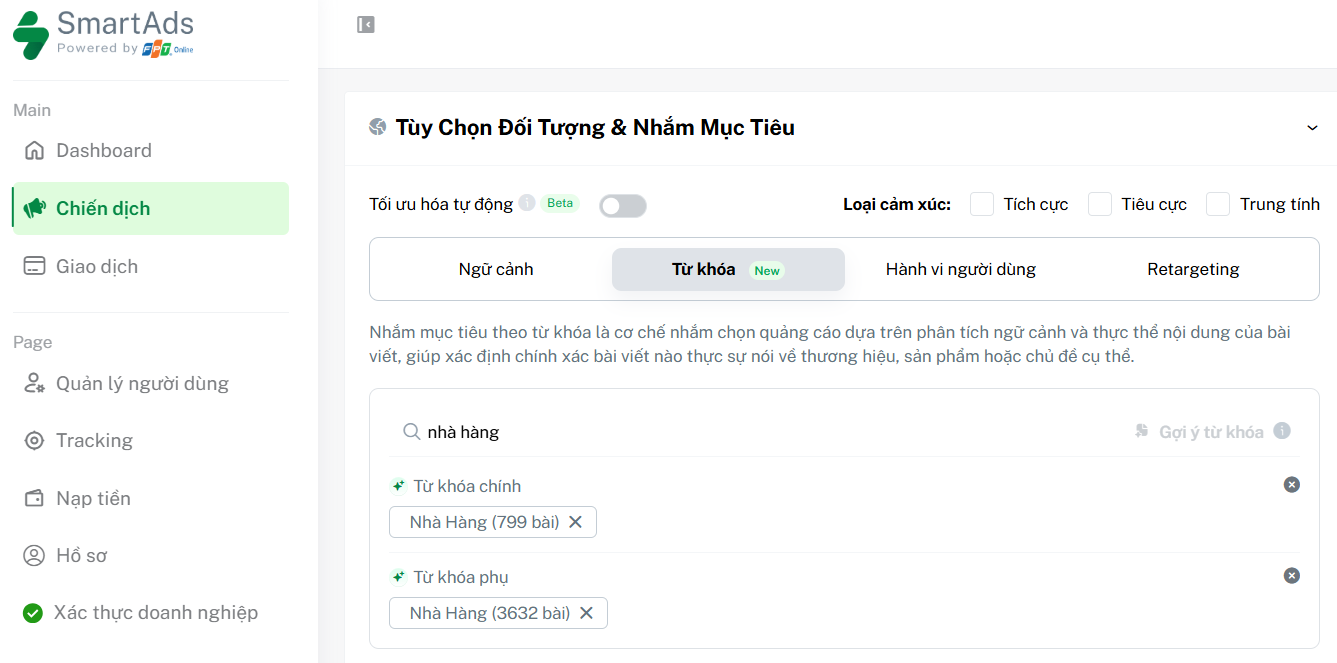The image size is (1337, 663).
Task: Enable the Tối ưu hóa tự động toggle
Action: 622,205
